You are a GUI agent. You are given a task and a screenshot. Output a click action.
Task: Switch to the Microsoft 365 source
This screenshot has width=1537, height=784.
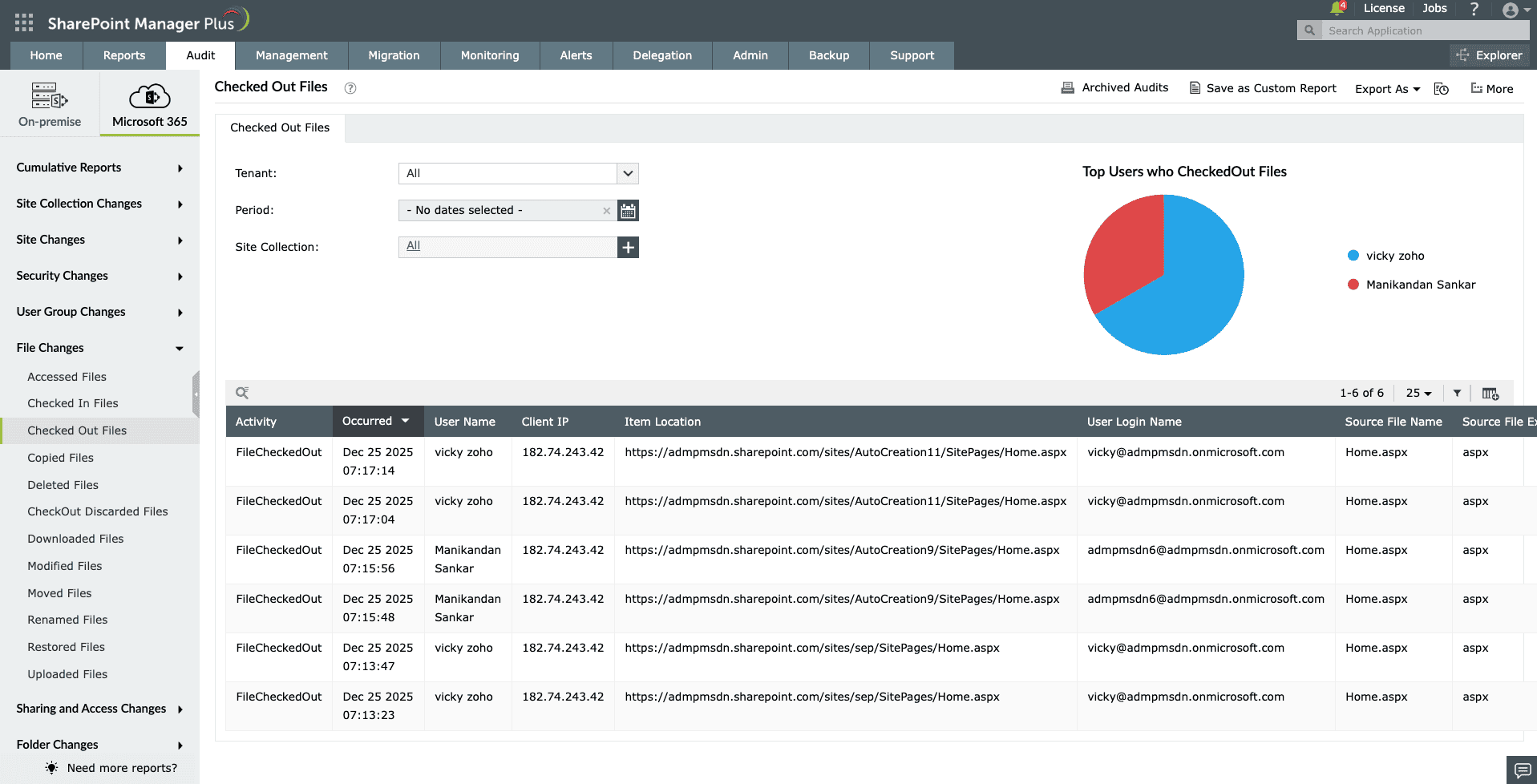149,103
